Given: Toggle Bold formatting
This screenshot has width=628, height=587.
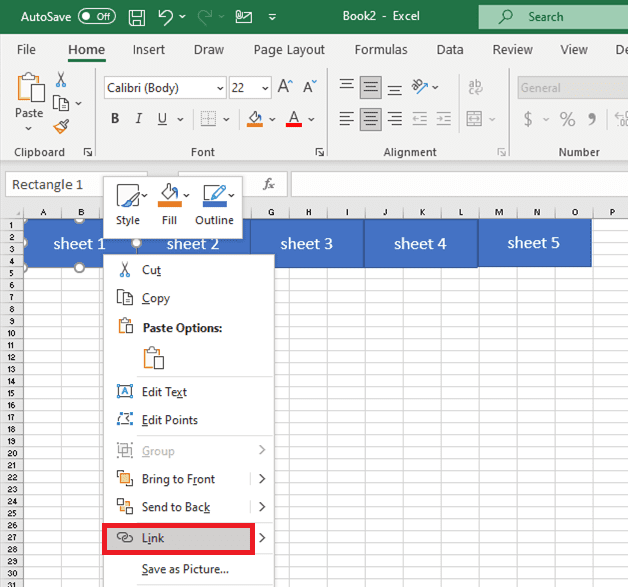Looking at the screenshot, I should pos(115,119).
